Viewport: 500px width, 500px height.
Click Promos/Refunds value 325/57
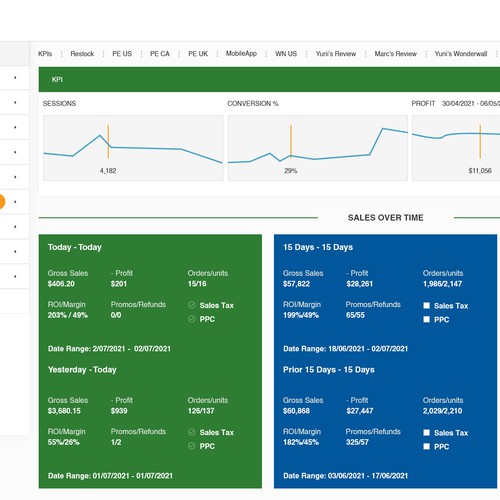(x=357, y=442)
